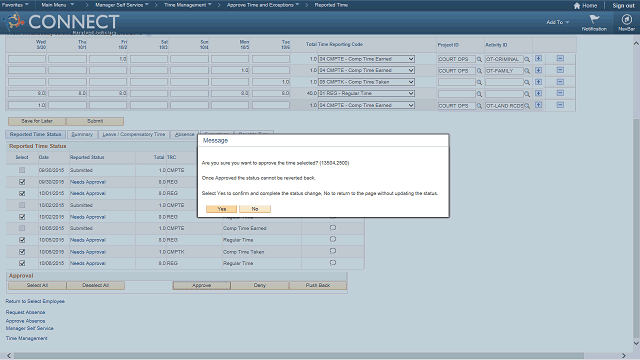This screenshot has width=640, height=360.
Task: Delete the Comp Time Taken row
Action: click(x=560, y=82)
